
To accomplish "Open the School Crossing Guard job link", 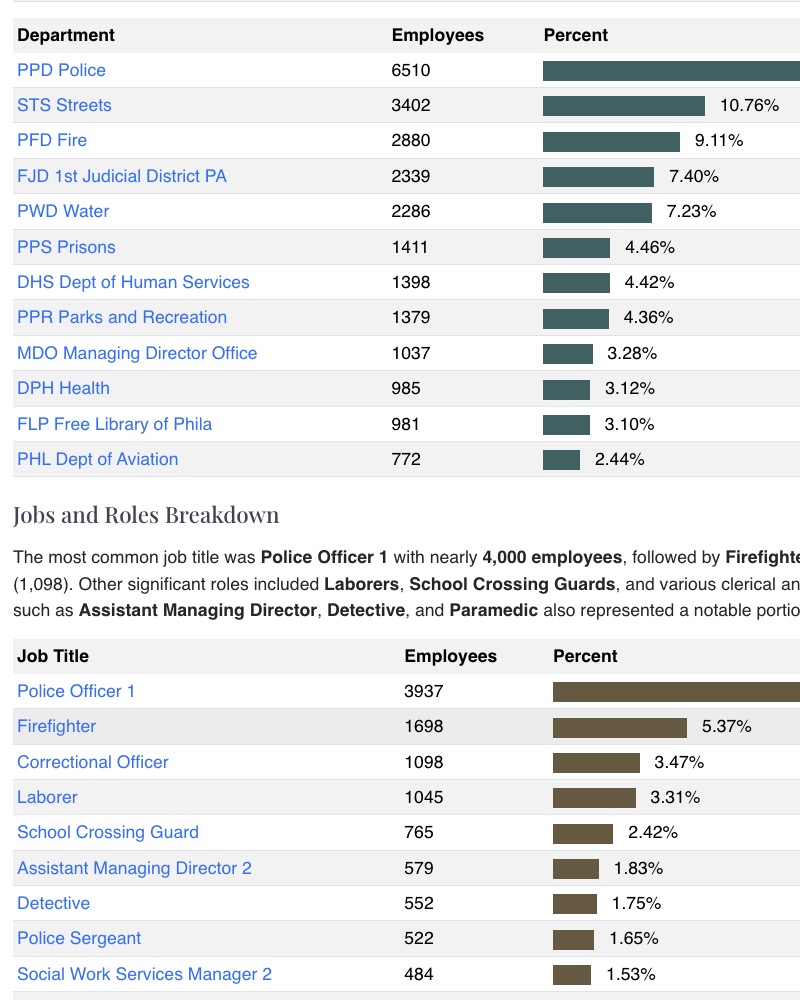I will pyautogui.click(x=107, y=832).
